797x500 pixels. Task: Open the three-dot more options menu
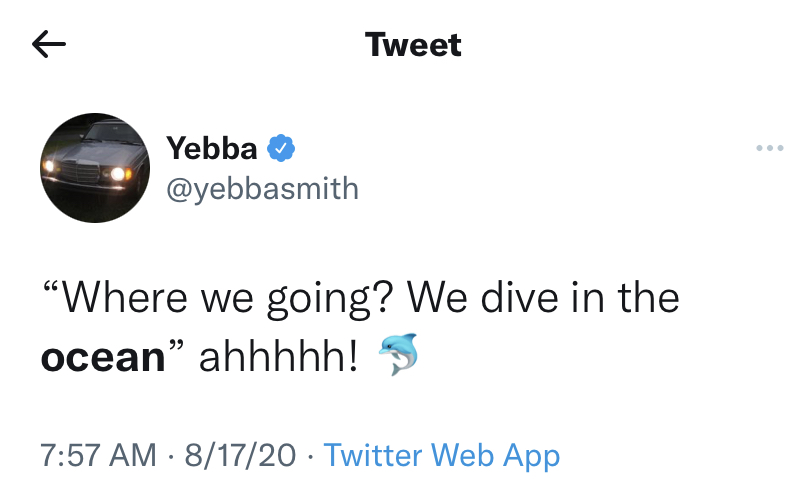pos(770,148)
